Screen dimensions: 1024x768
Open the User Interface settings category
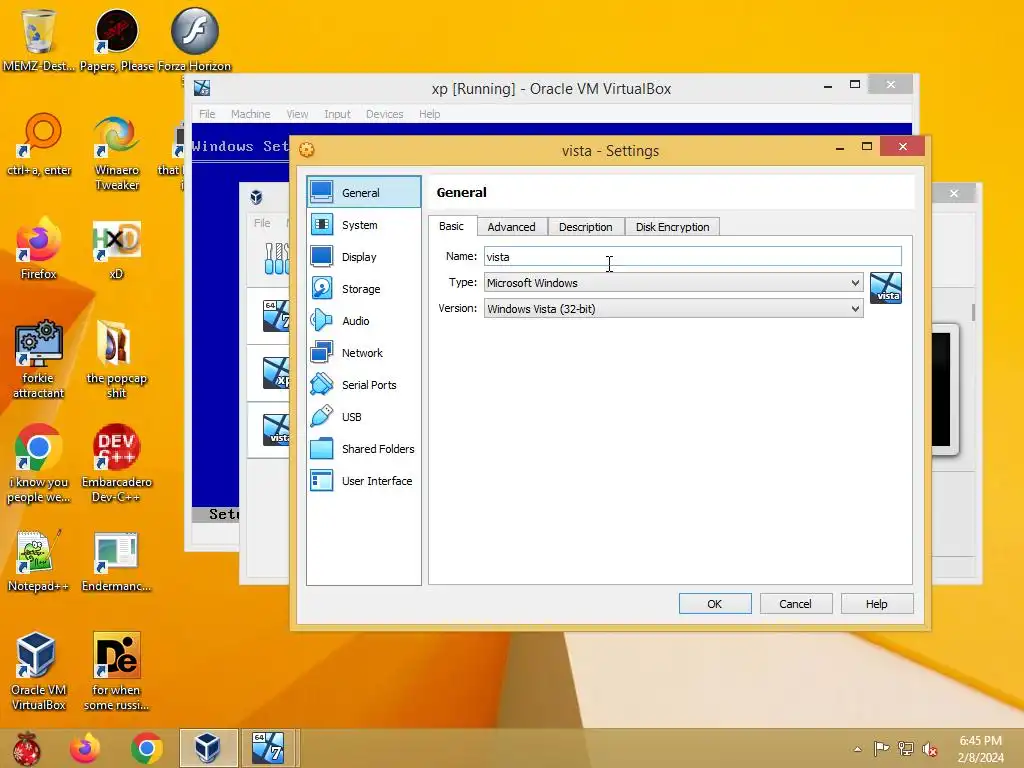(364, 481)
